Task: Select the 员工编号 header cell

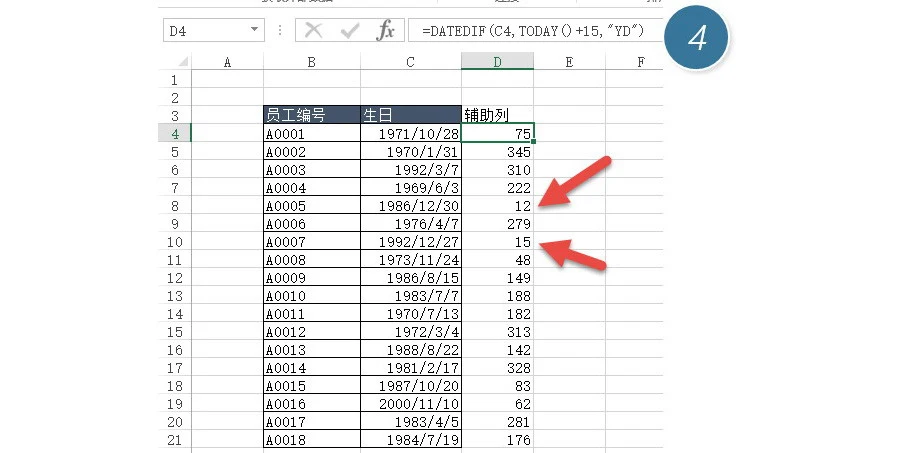Action: (311, 115)
